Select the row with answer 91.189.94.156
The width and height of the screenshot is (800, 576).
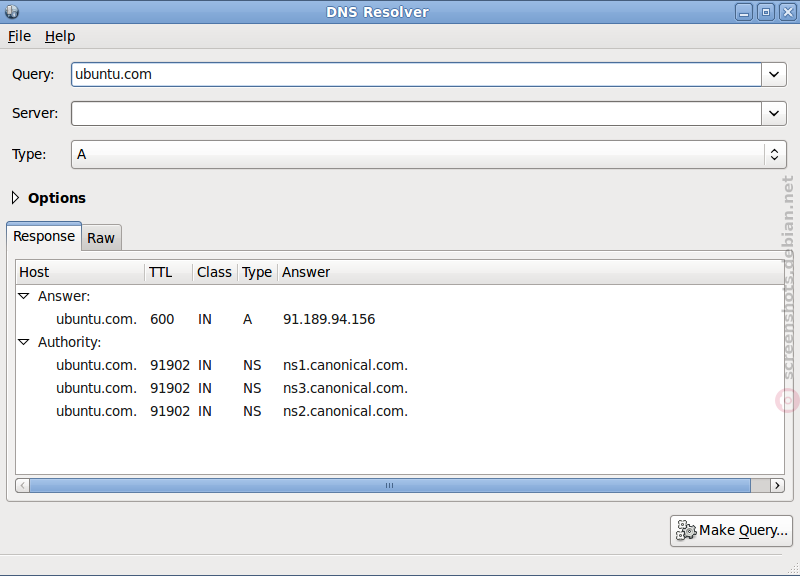coord(400,319)
